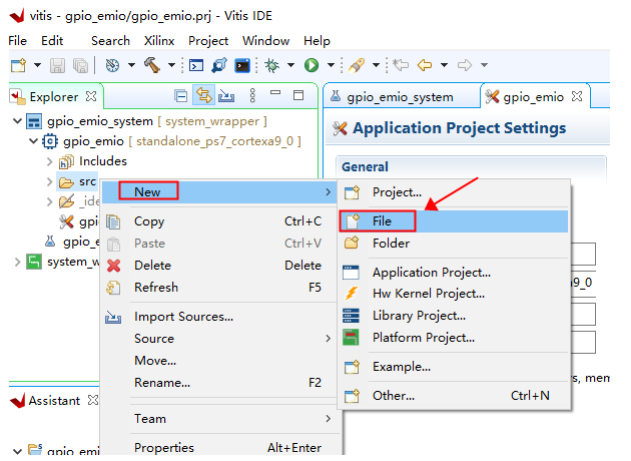This screenshot has width=631, height=461.
Task: Select Folder in the New submenu
Action: (x=454, y=243)
